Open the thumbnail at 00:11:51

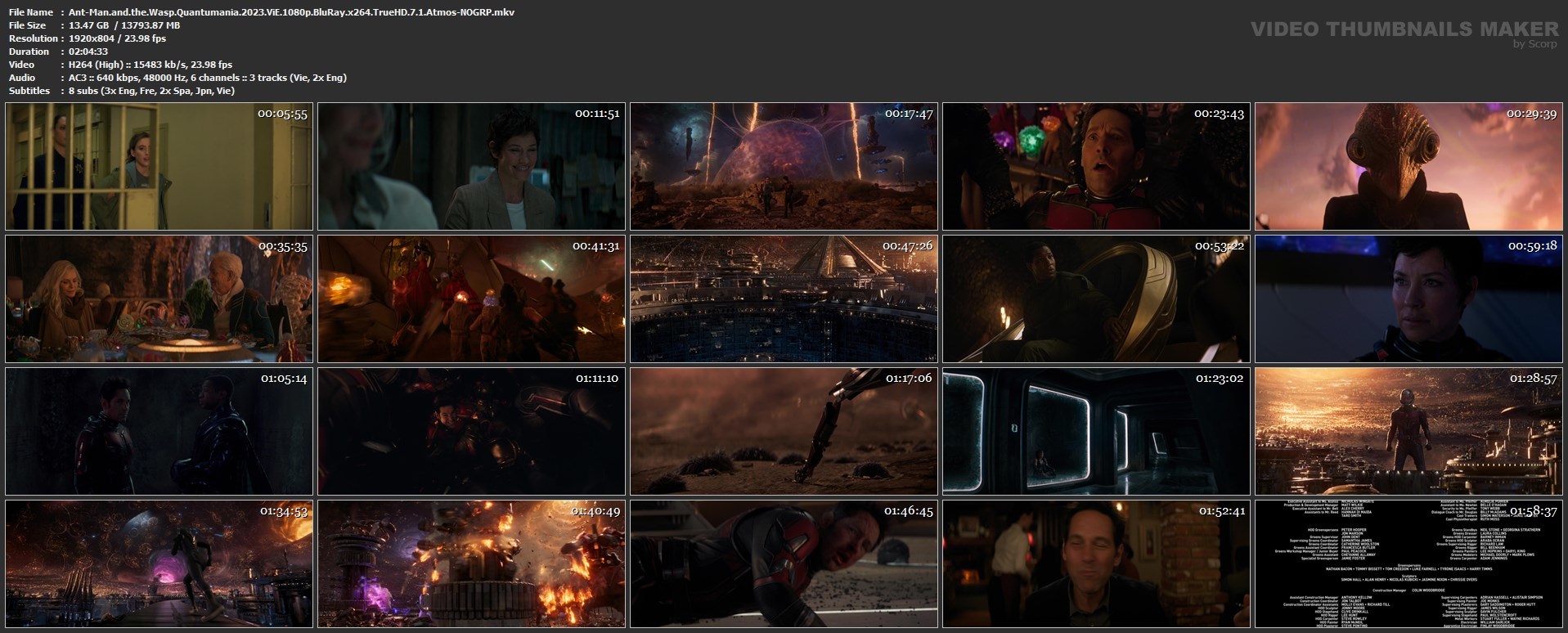[471, 166]
